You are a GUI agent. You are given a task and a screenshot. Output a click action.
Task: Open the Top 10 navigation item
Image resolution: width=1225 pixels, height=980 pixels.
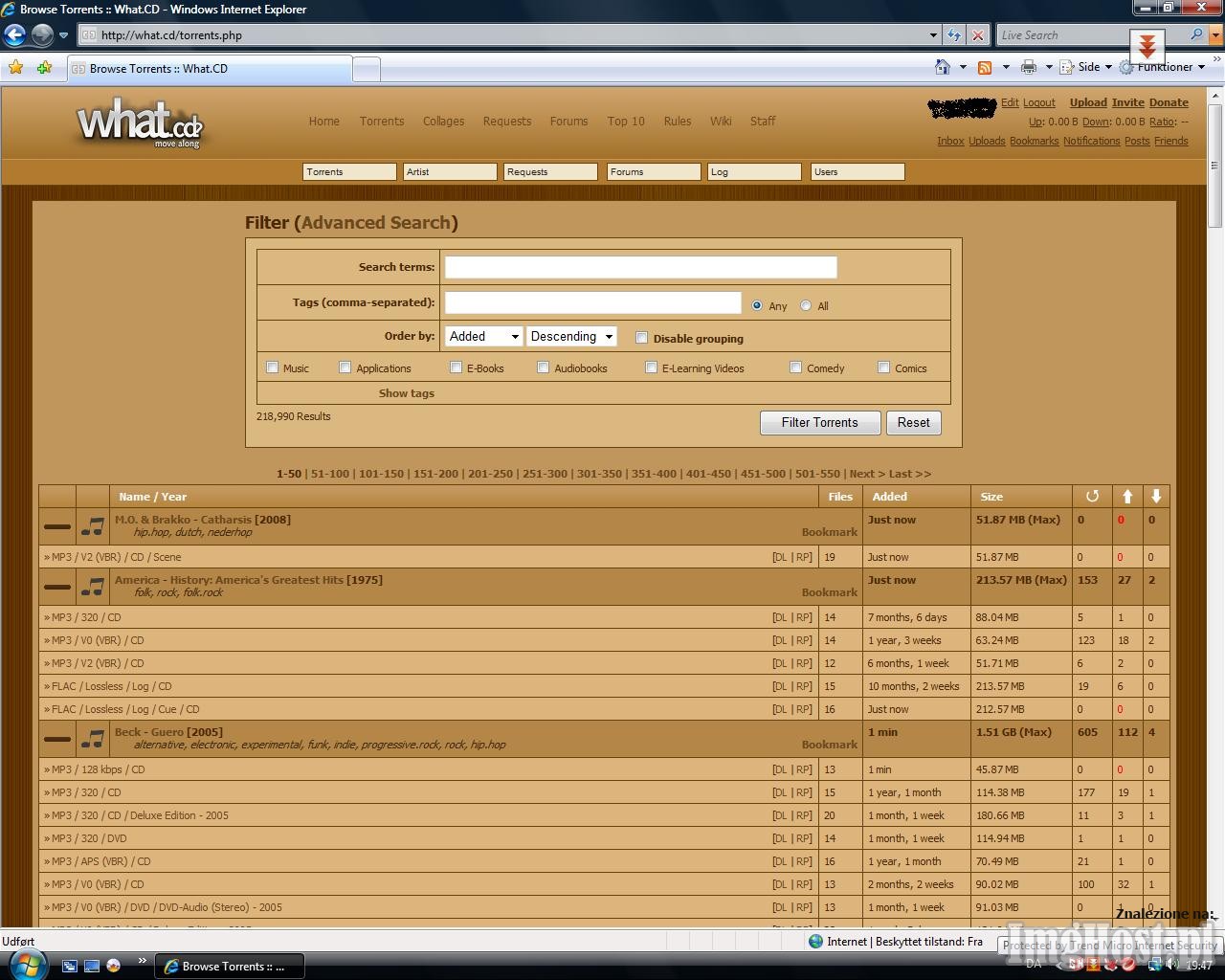[626, 122]
